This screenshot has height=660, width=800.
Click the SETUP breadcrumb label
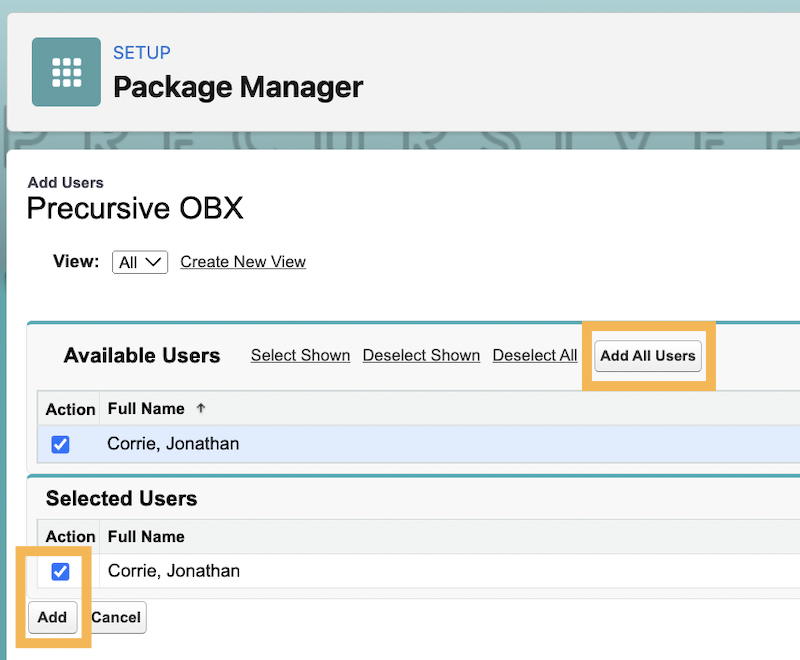point(142,53)
